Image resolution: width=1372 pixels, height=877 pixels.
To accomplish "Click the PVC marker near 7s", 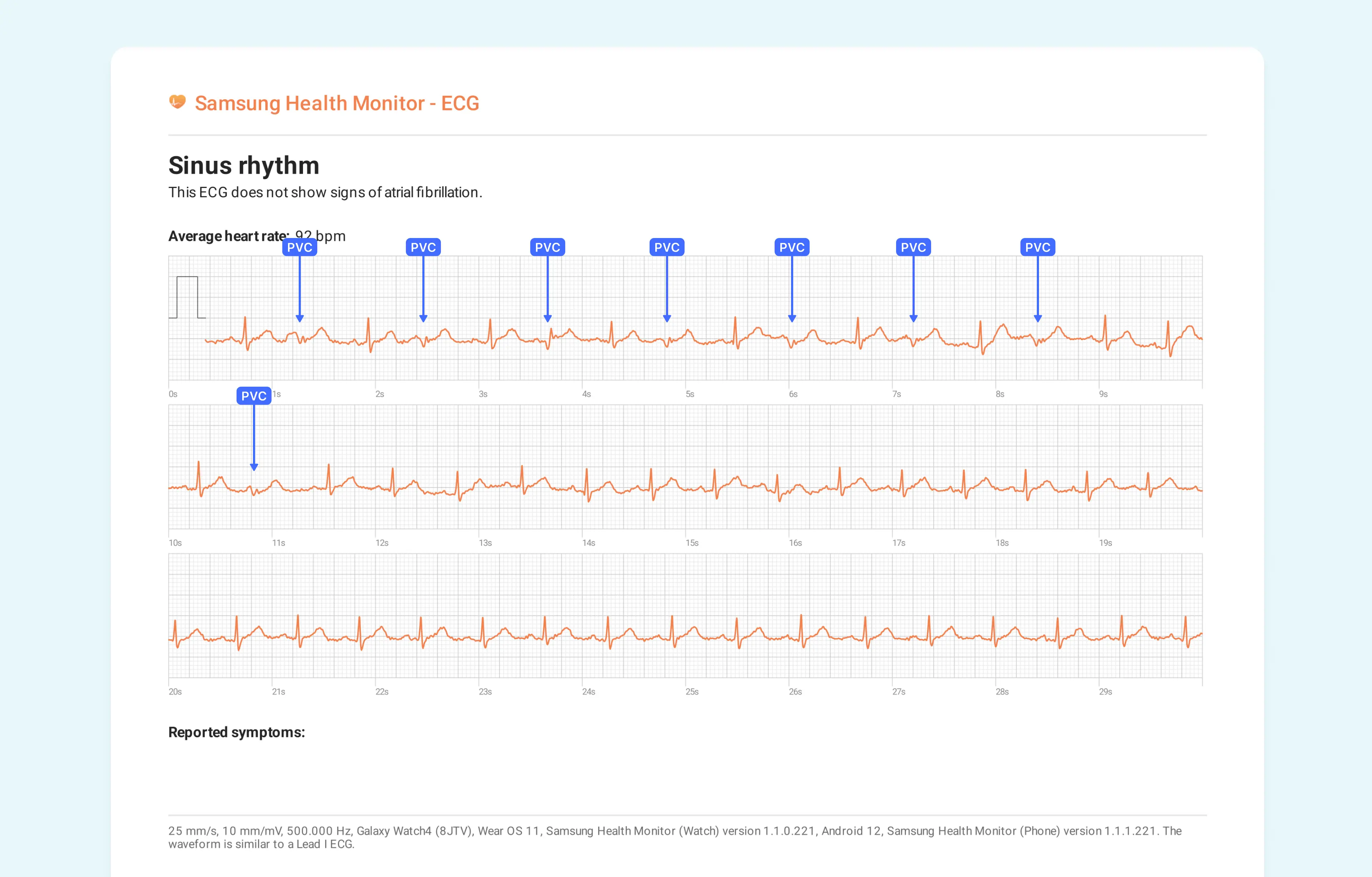I will 913,247.
